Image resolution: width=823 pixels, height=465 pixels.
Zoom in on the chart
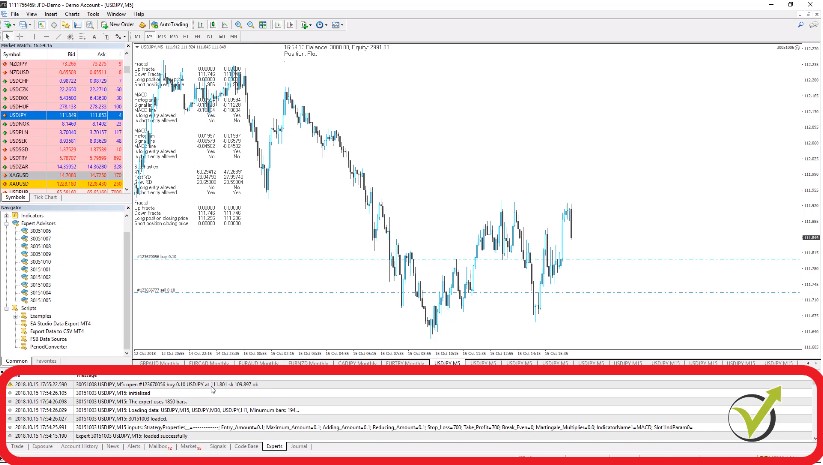click(x=238, y=25)
